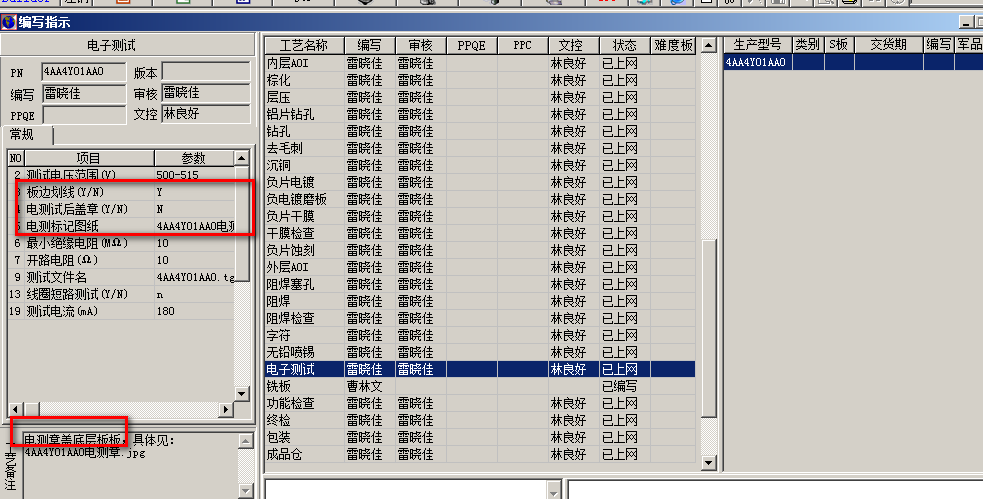Click the notes box's up scroll arrow
The image size is (983, 499).
(246, 441)
